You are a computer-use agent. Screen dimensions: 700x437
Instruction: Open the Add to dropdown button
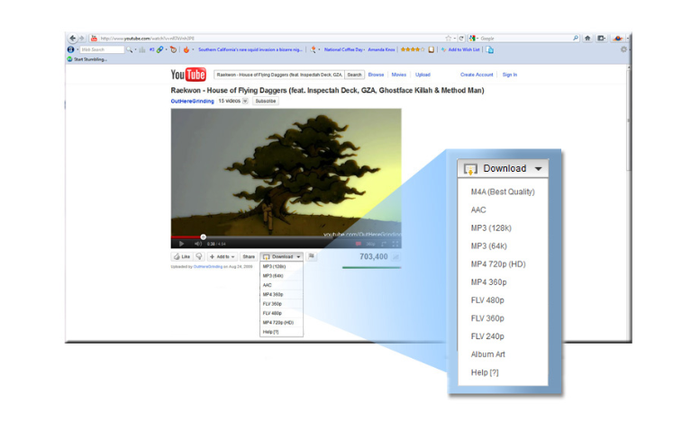pos(222,257)
